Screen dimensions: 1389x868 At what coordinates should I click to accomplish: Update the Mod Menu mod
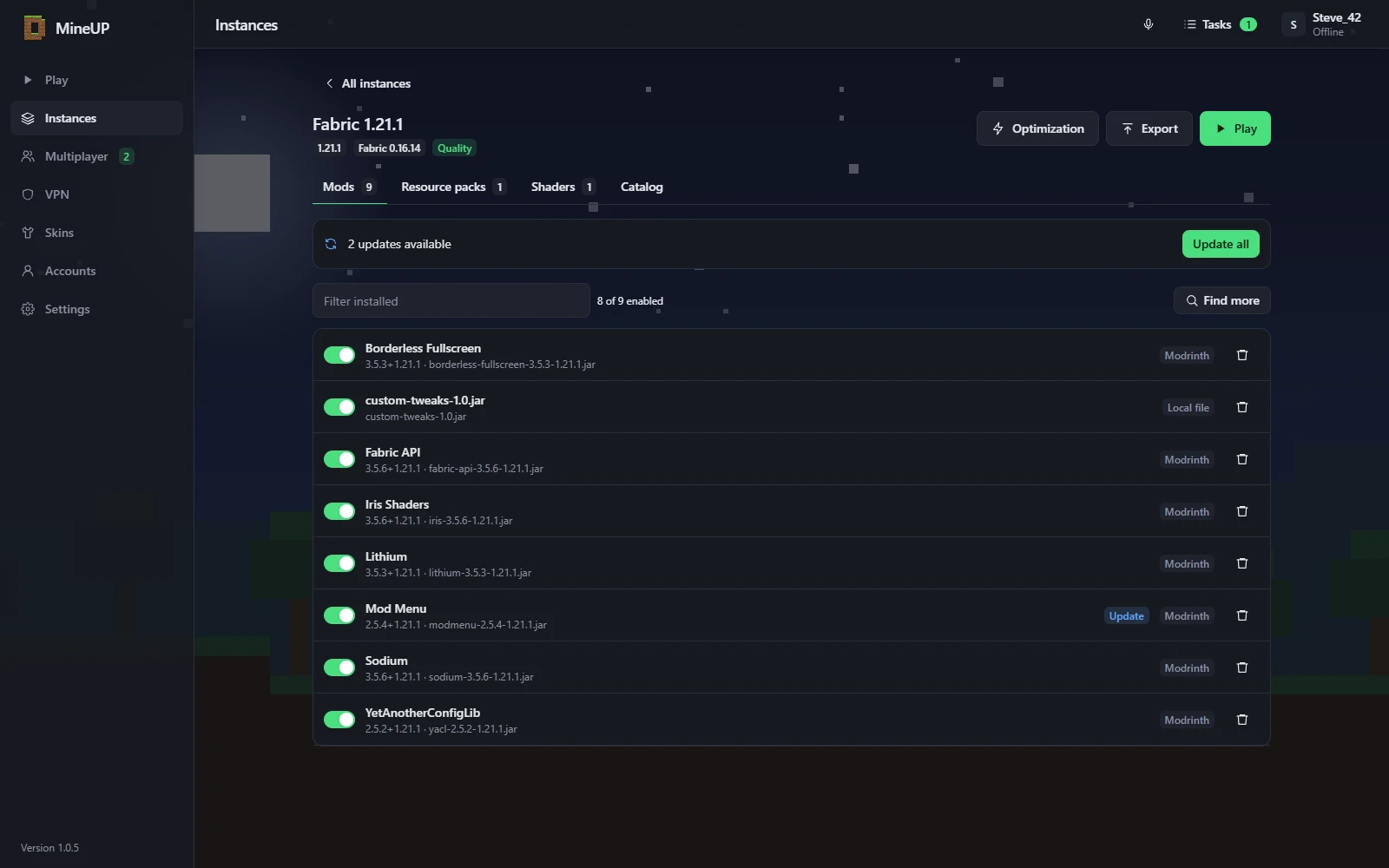click(1127, 615)
